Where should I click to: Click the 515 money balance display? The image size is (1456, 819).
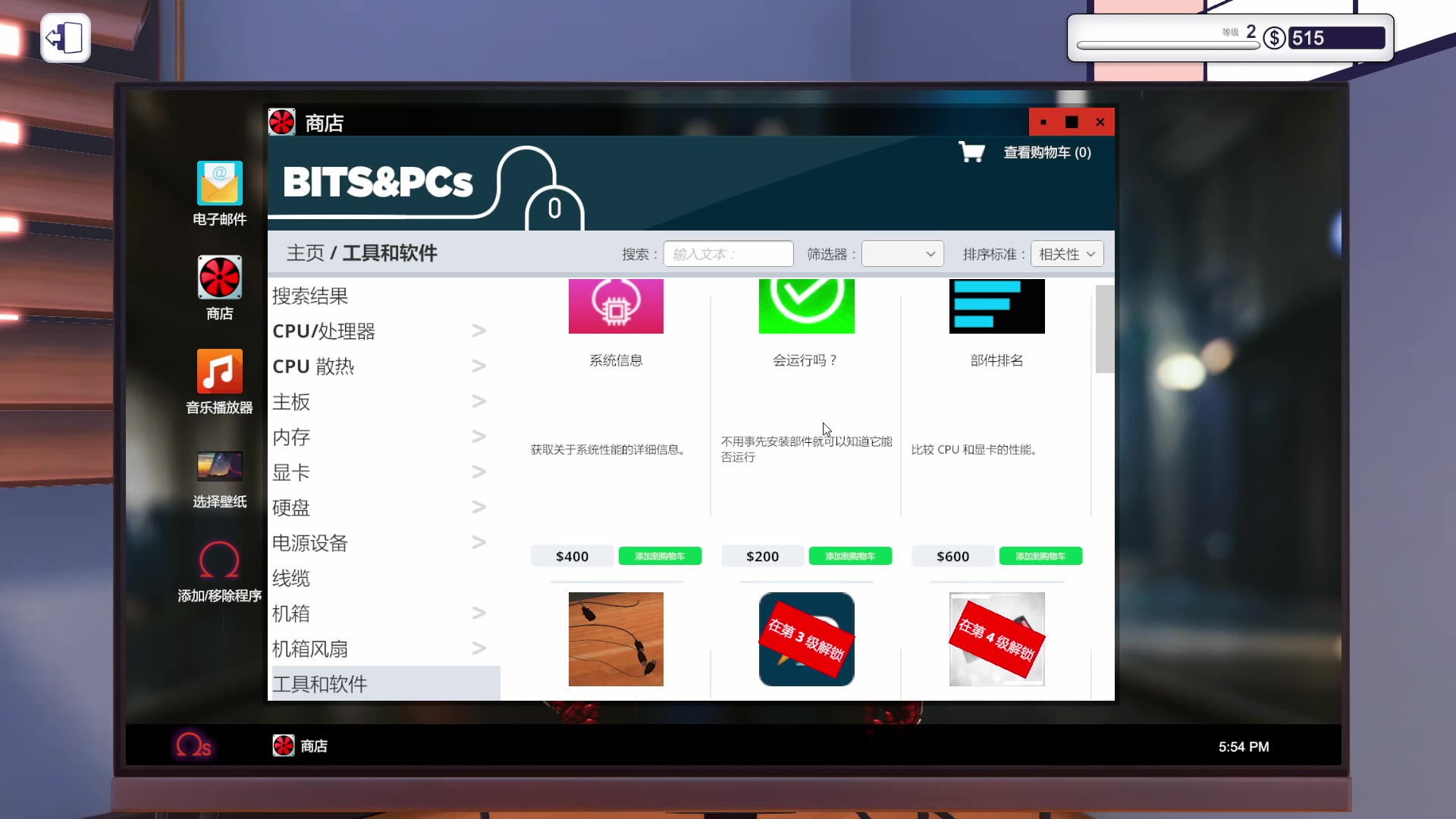click(1336, 38)
